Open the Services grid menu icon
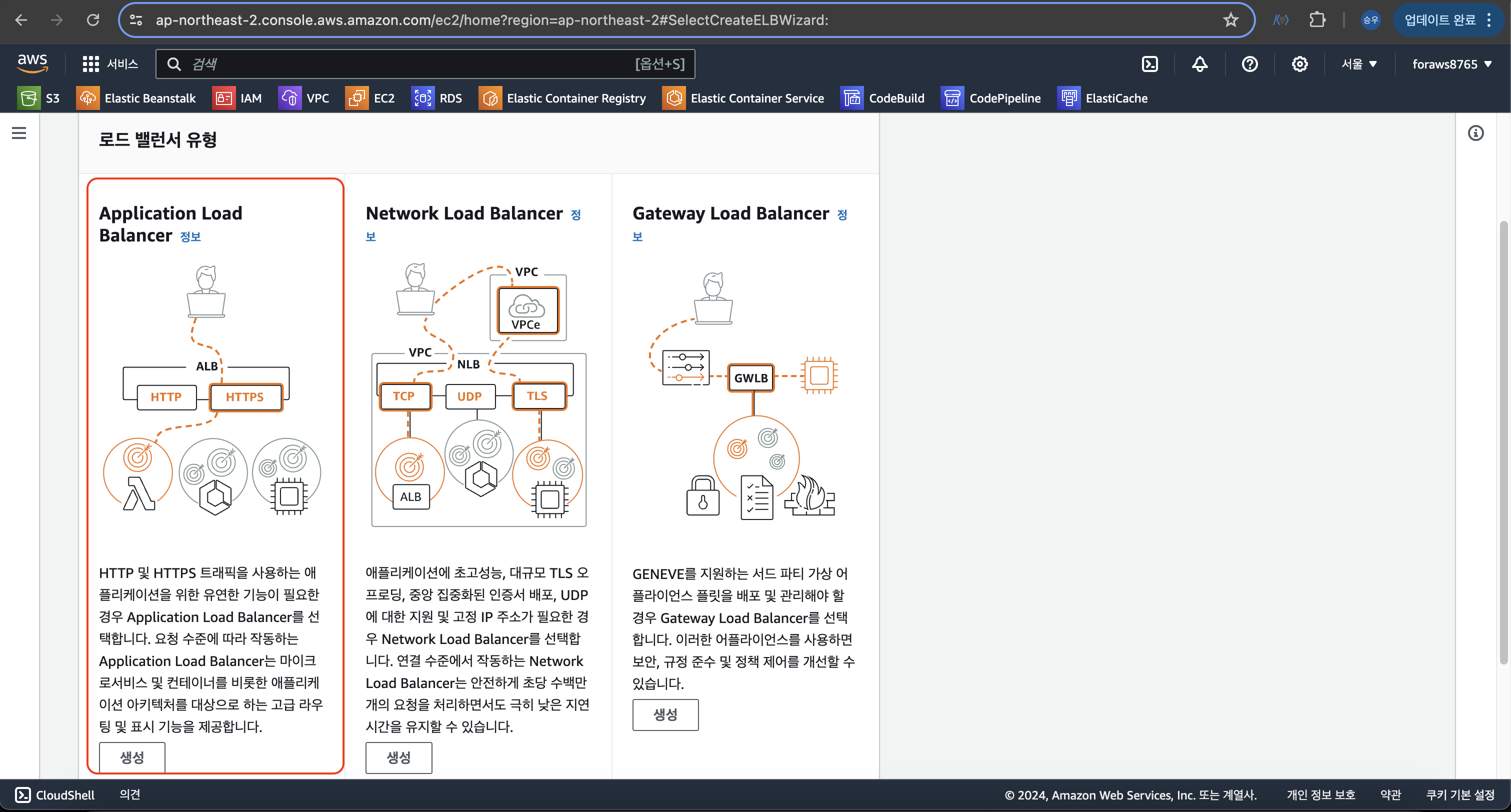This screenshot has width=1511, height=812. pyautogui.click(x=90, y=64)
